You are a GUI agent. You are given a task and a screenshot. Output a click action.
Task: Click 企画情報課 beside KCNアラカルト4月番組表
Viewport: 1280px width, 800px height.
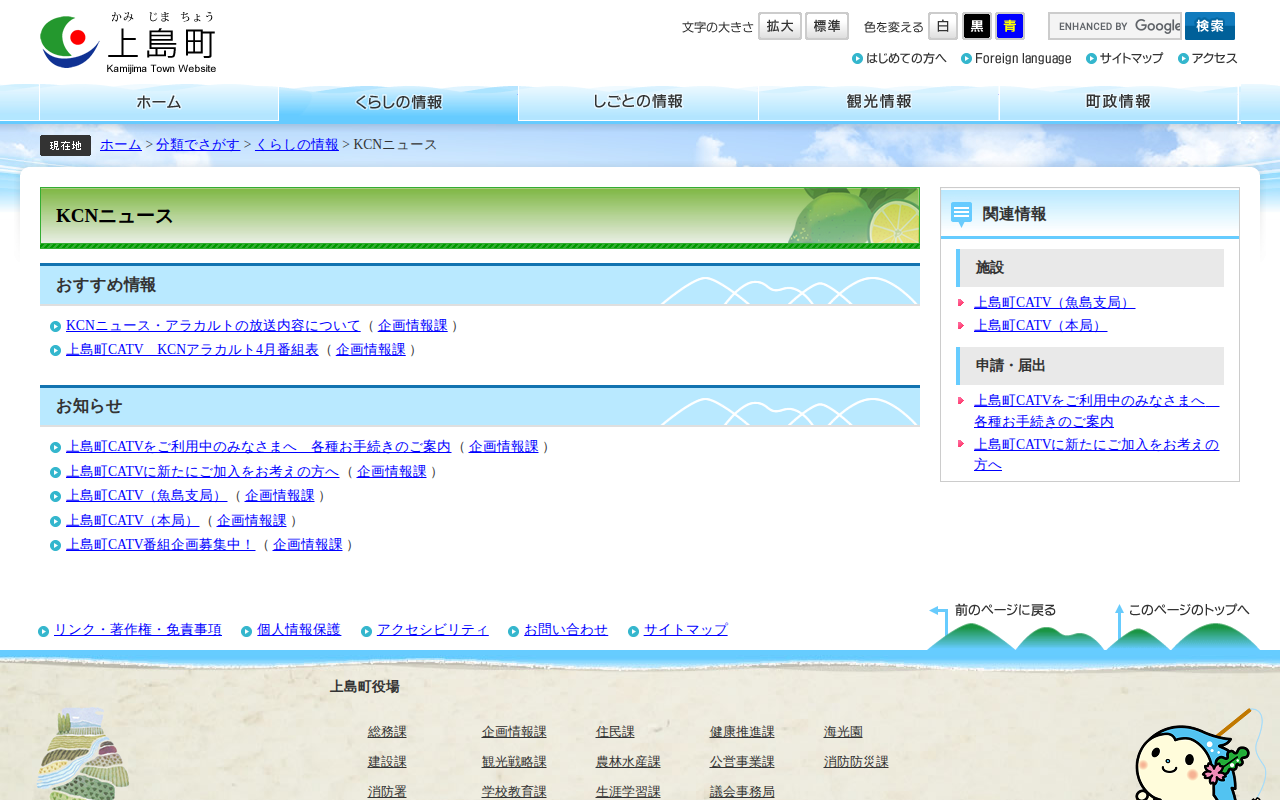371,350
